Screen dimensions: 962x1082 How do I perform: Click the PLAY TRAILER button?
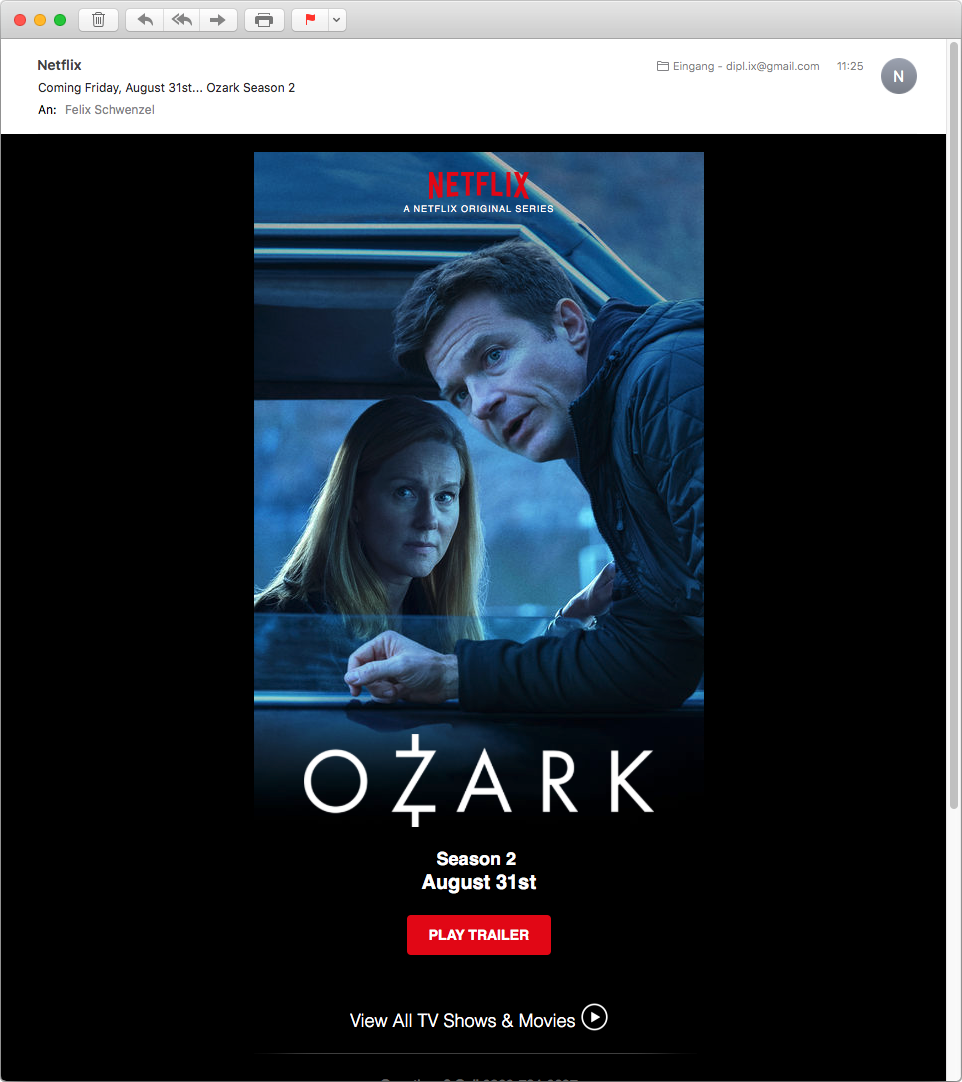[x=479, y=935]
